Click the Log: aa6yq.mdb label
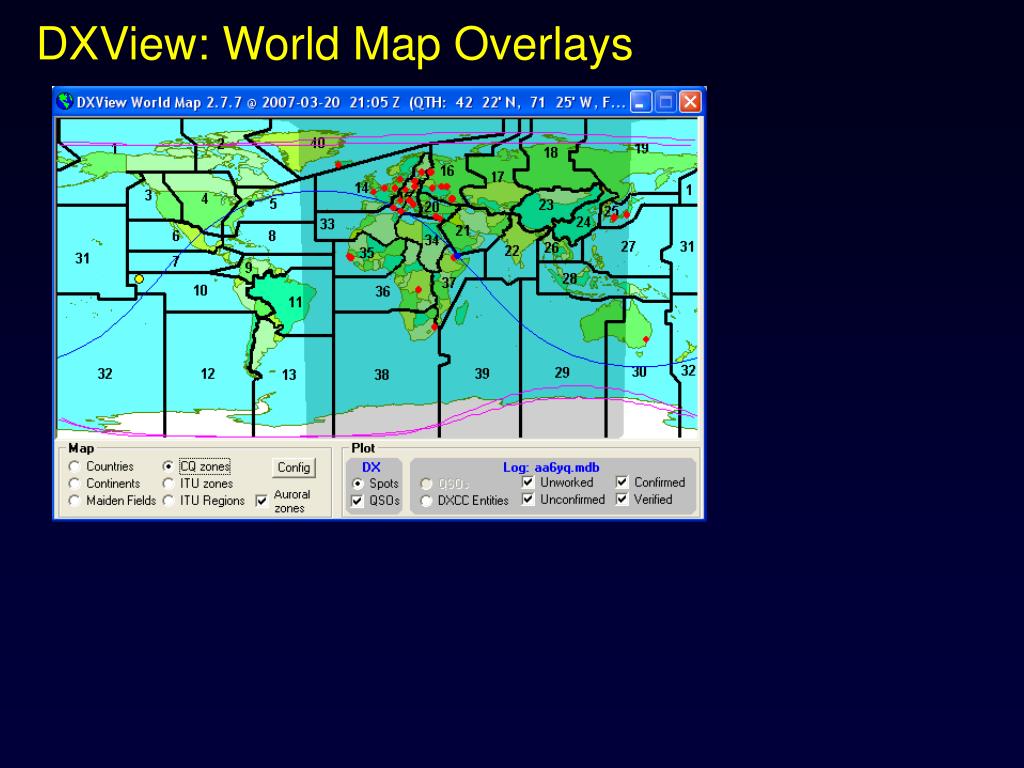This screenshot has width=1024, height=768. click(551, 468)
